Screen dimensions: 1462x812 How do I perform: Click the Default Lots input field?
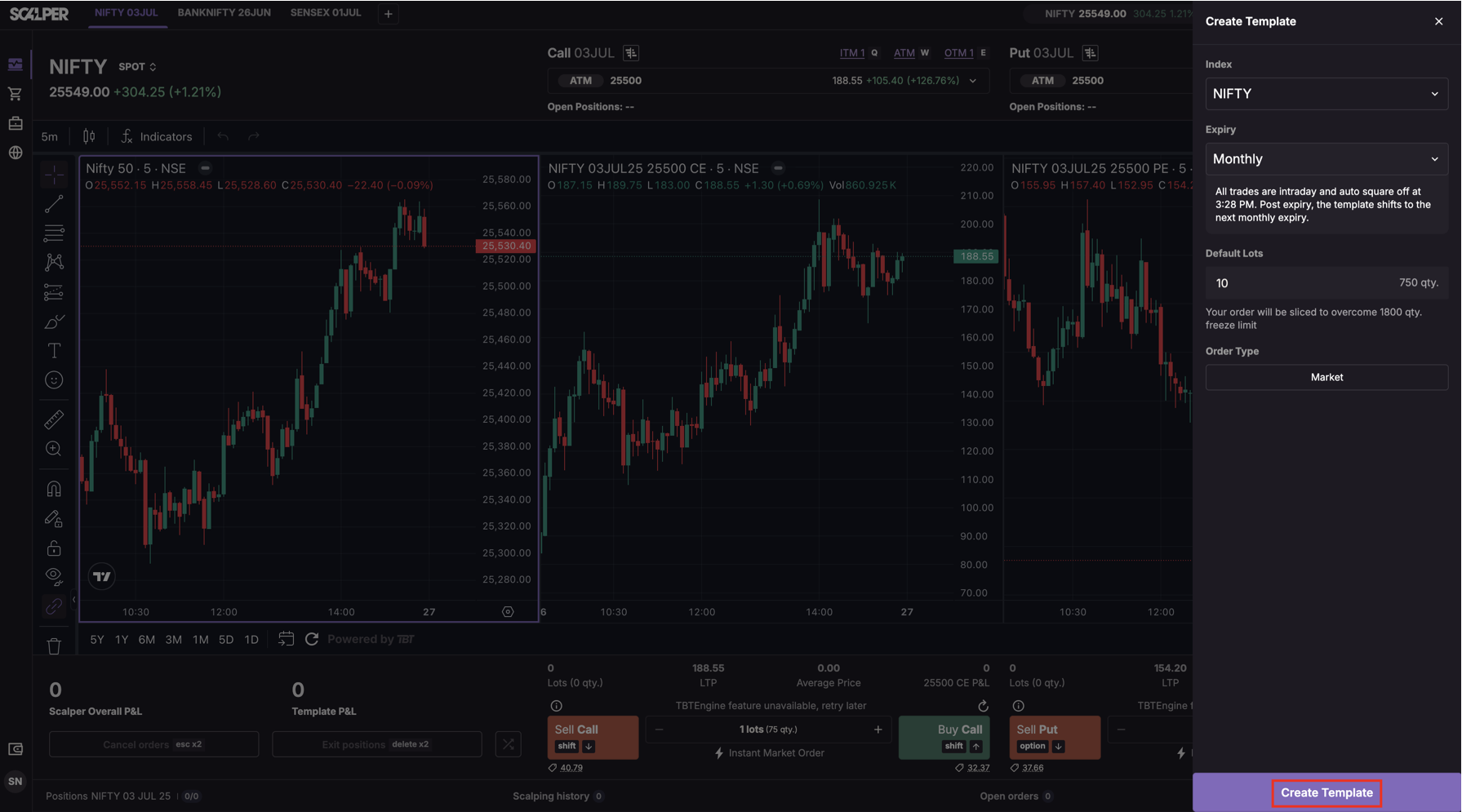(1298, 283)
